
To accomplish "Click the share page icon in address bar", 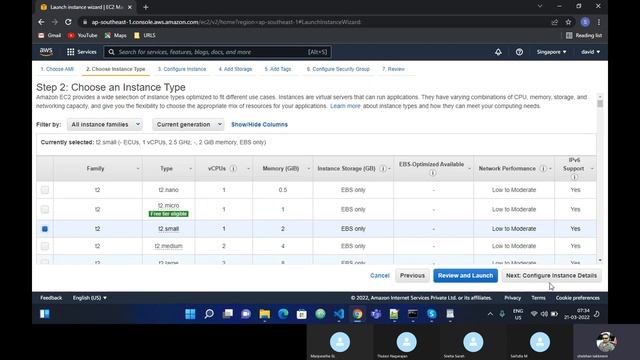I will pyautogui.click(x=554, y=22).
